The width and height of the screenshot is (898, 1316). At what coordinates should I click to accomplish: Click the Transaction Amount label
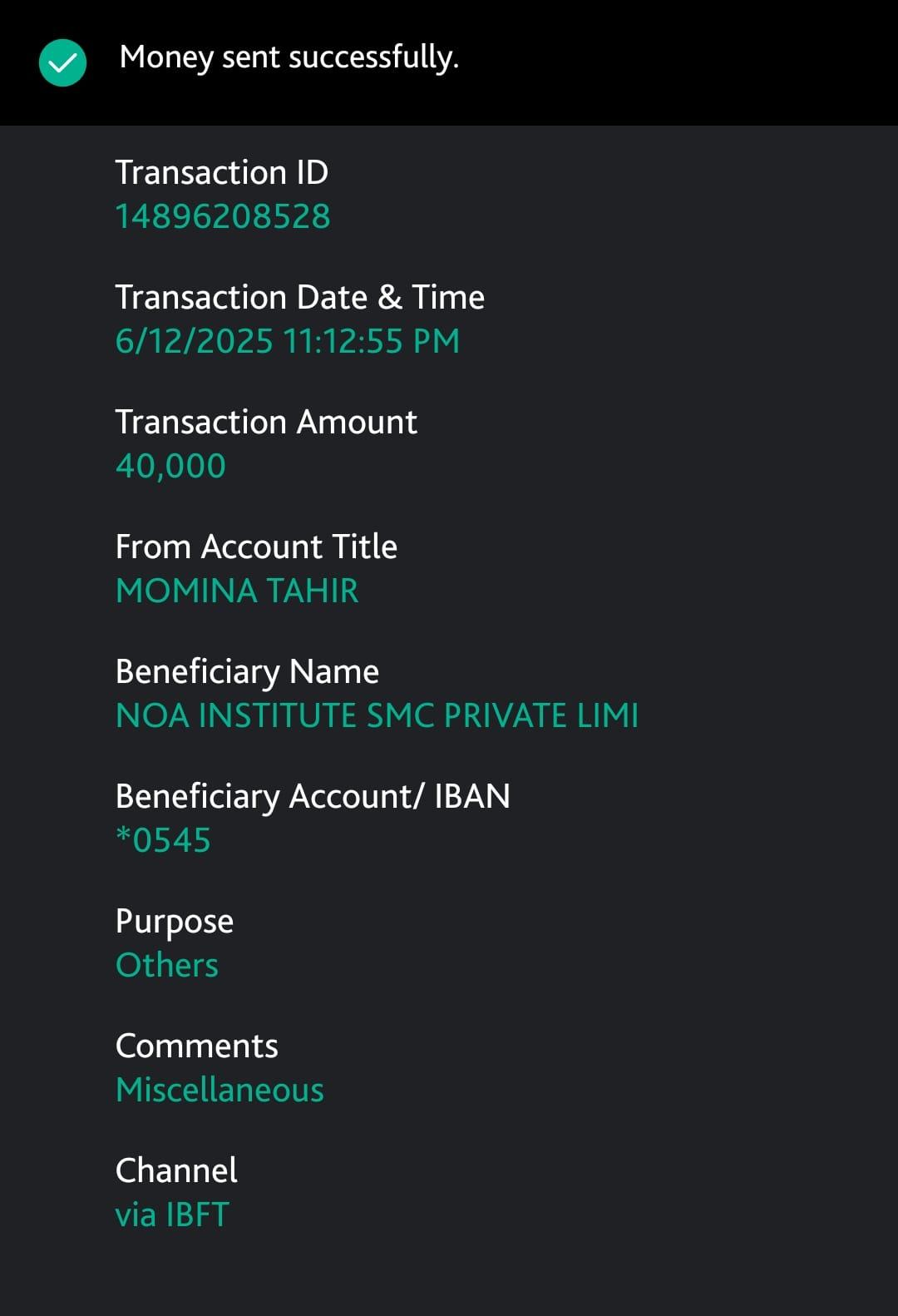point(265,422)
